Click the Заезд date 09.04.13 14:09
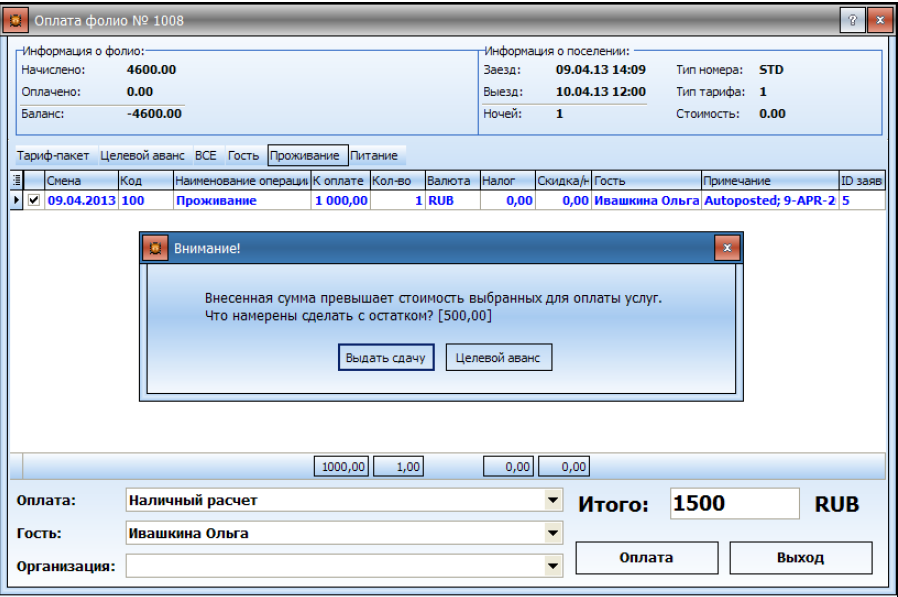Viewport: 898px width, 597px height. click(x=600, y=70)
